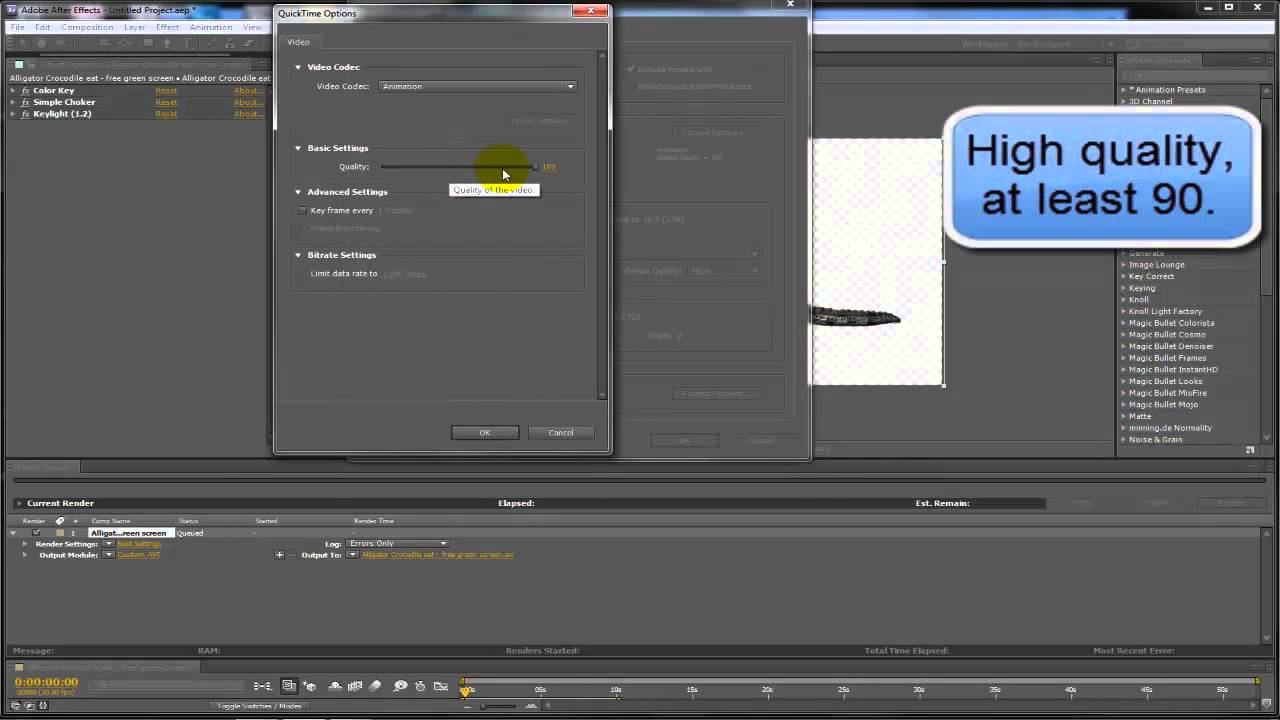Viewport: 1280px width, 720px height.
Task: Open the Custom: AVI output module link
Action: click(x=139, y=555)
